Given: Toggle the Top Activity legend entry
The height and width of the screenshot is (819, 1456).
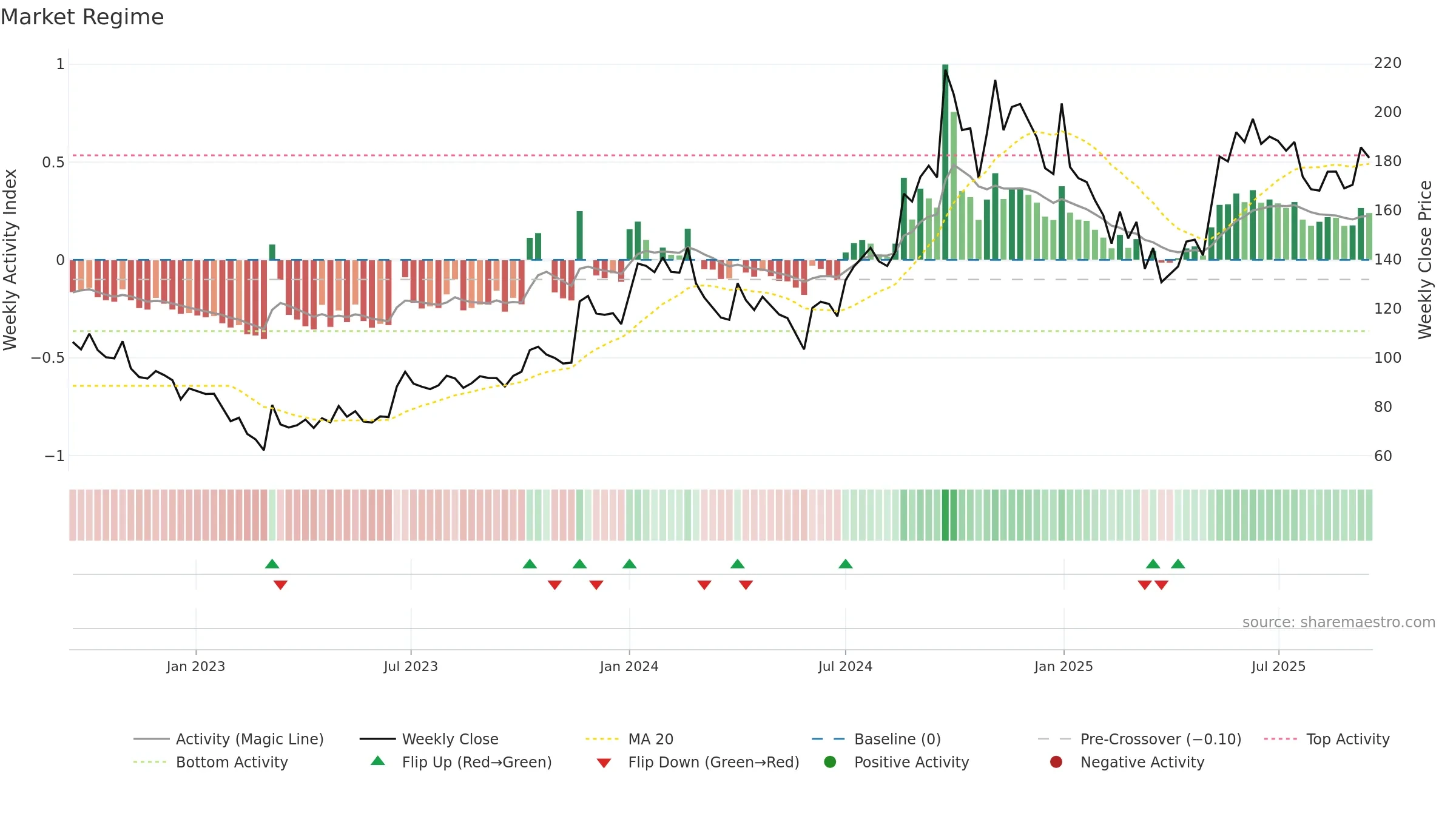Looking at the screenshot, I should [1327, 739].
